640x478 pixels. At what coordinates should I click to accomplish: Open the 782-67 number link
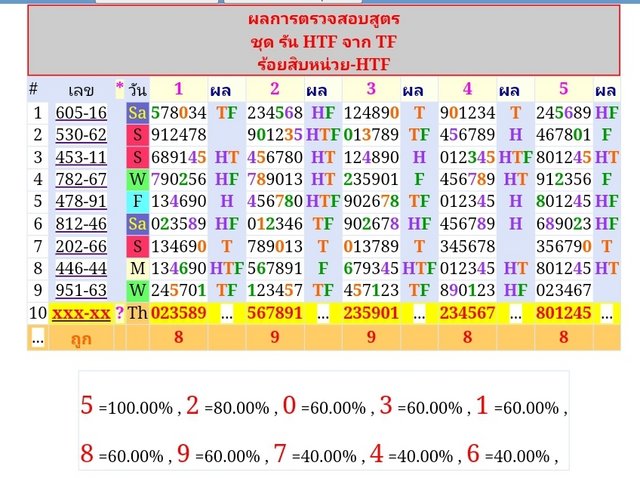coord(81,180)
